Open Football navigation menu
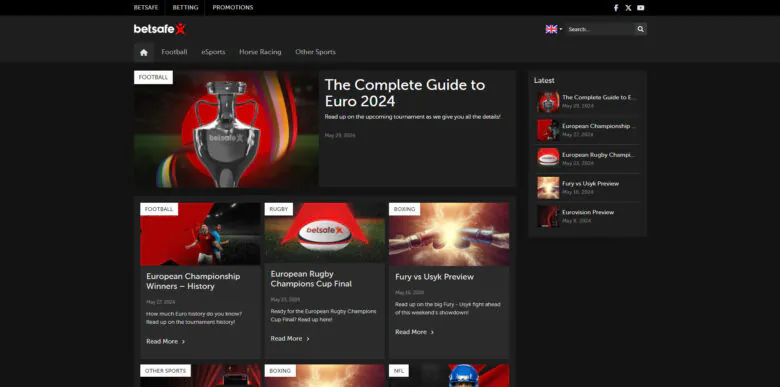 [x=174, y=52]
